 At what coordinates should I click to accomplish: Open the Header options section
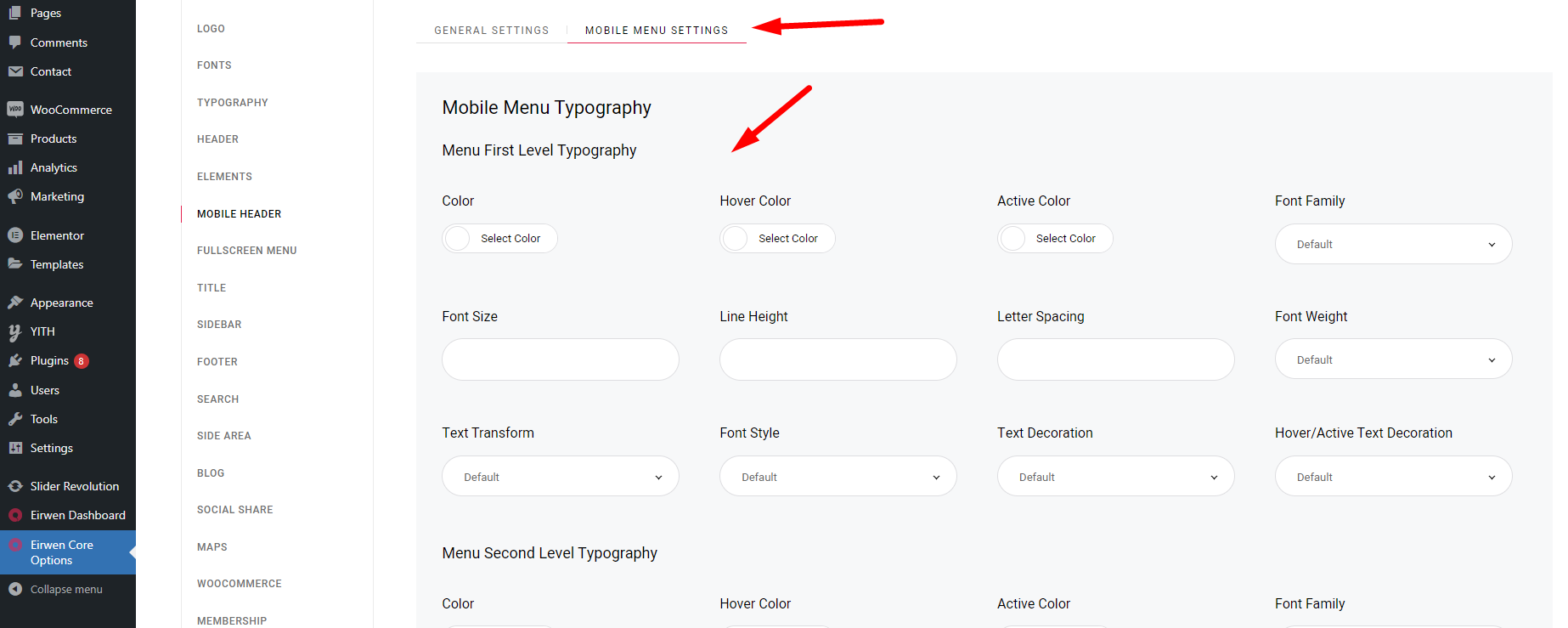(x=217, y=139)
